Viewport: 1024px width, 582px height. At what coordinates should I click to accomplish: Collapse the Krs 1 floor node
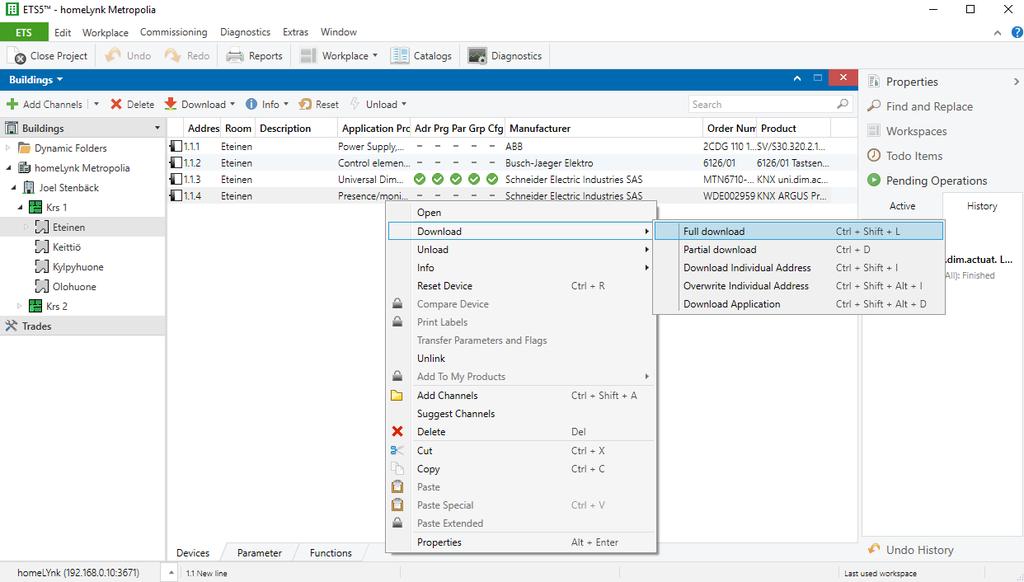tap(20, 207)
